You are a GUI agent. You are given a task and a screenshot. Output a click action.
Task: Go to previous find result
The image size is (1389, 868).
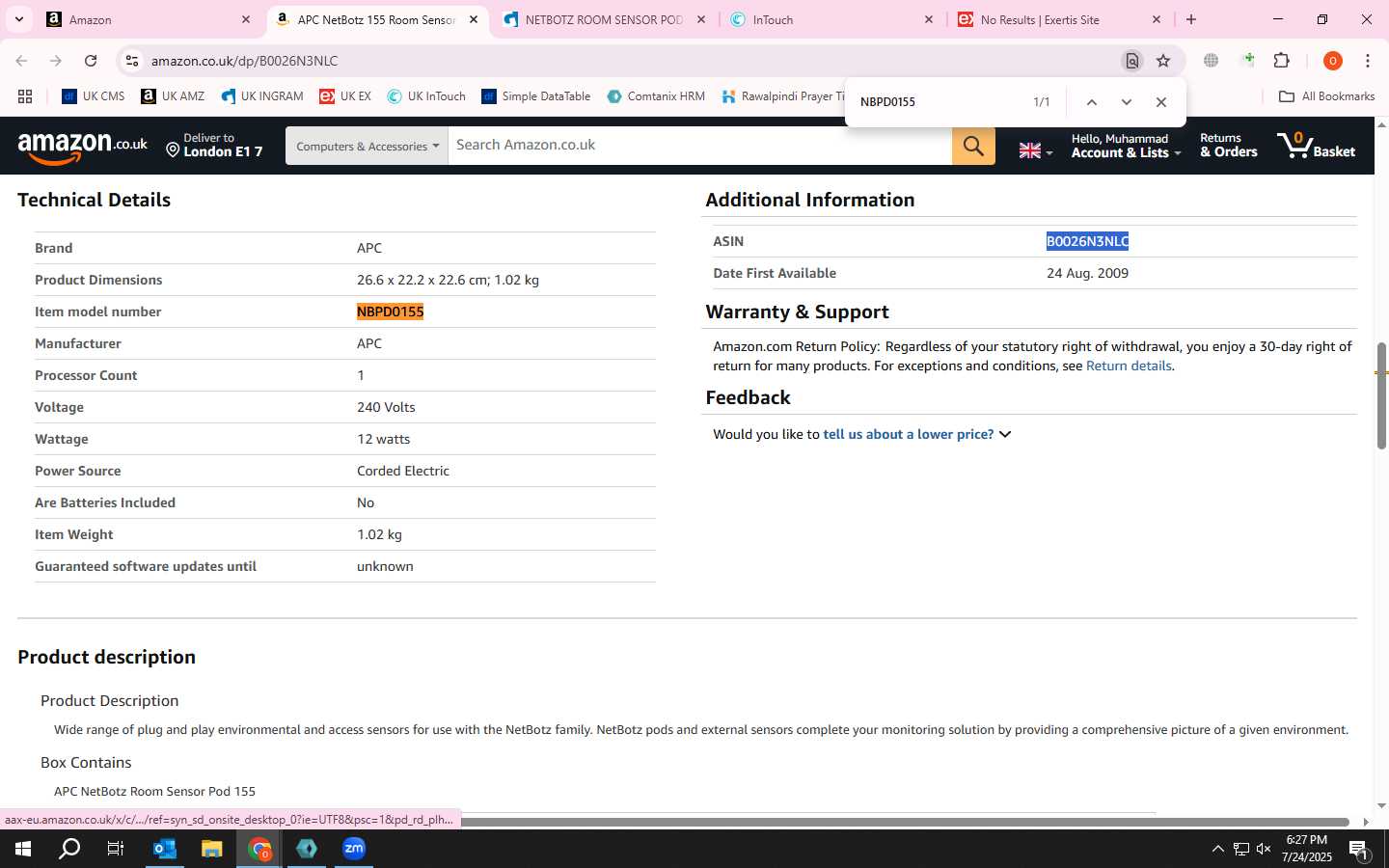(x=1091, y=102)
